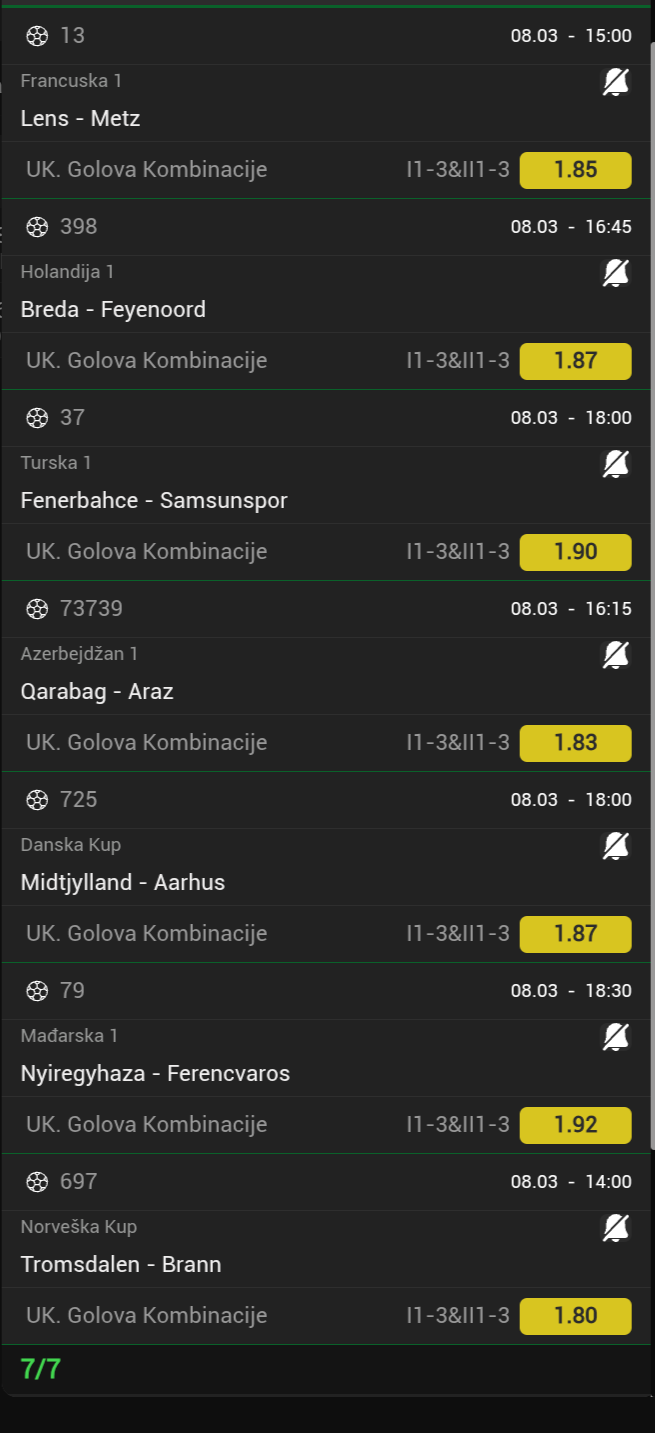Viewport: 655px width, 1433px height.
Task: Click the soccer ball icon beside 13
Action: pyautogui.click(x=37, y=36)
